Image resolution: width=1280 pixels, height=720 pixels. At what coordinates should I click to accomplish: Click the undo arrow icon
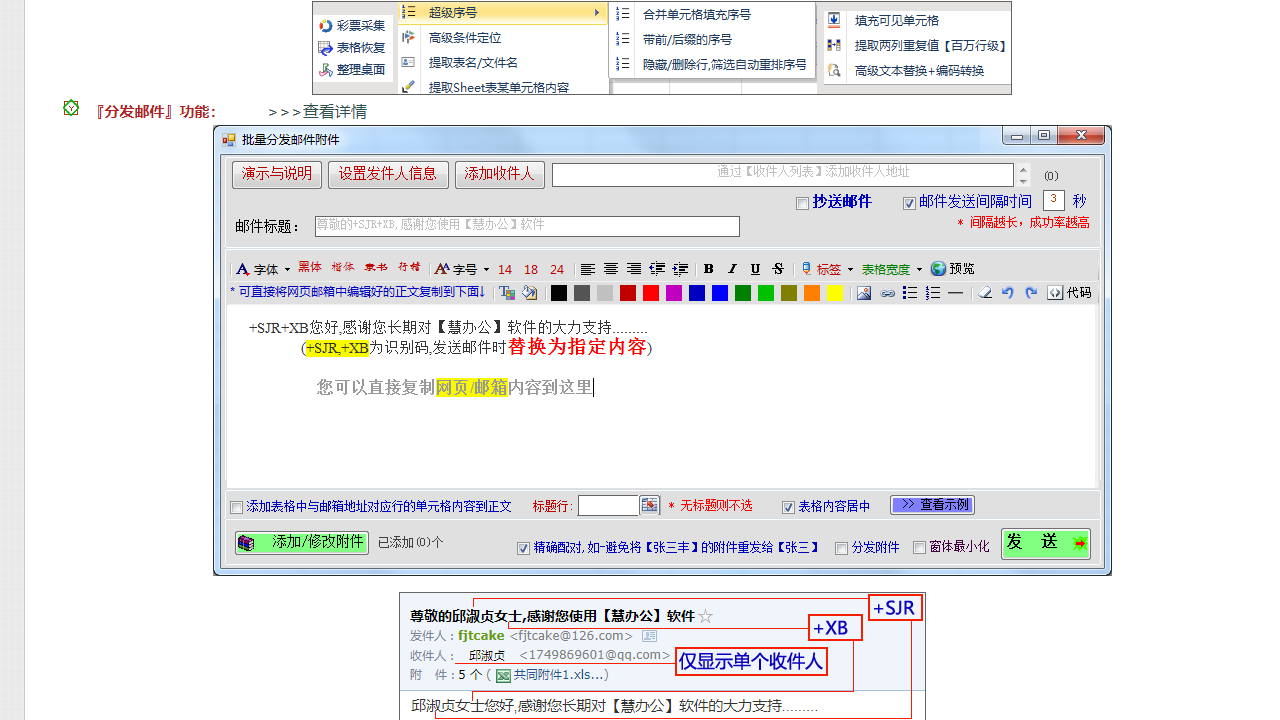pyautogui.click(x=1009, y=293)
